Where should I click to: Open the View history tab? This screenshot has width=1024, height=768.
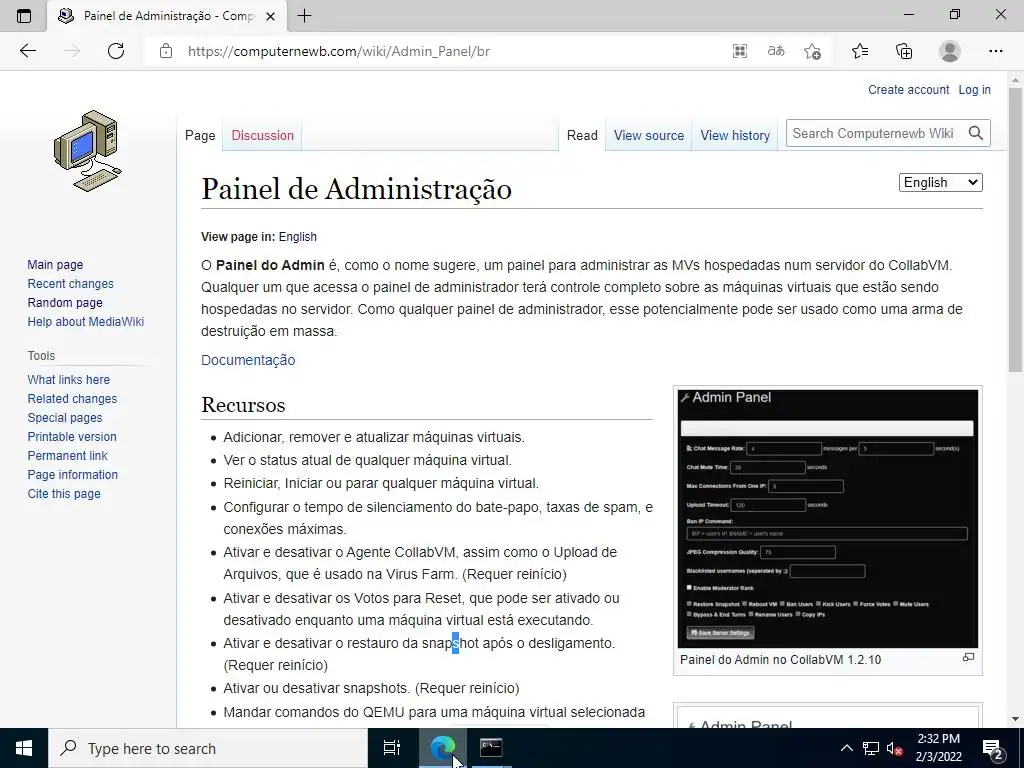pyautogui.click(x=735, y=135)
